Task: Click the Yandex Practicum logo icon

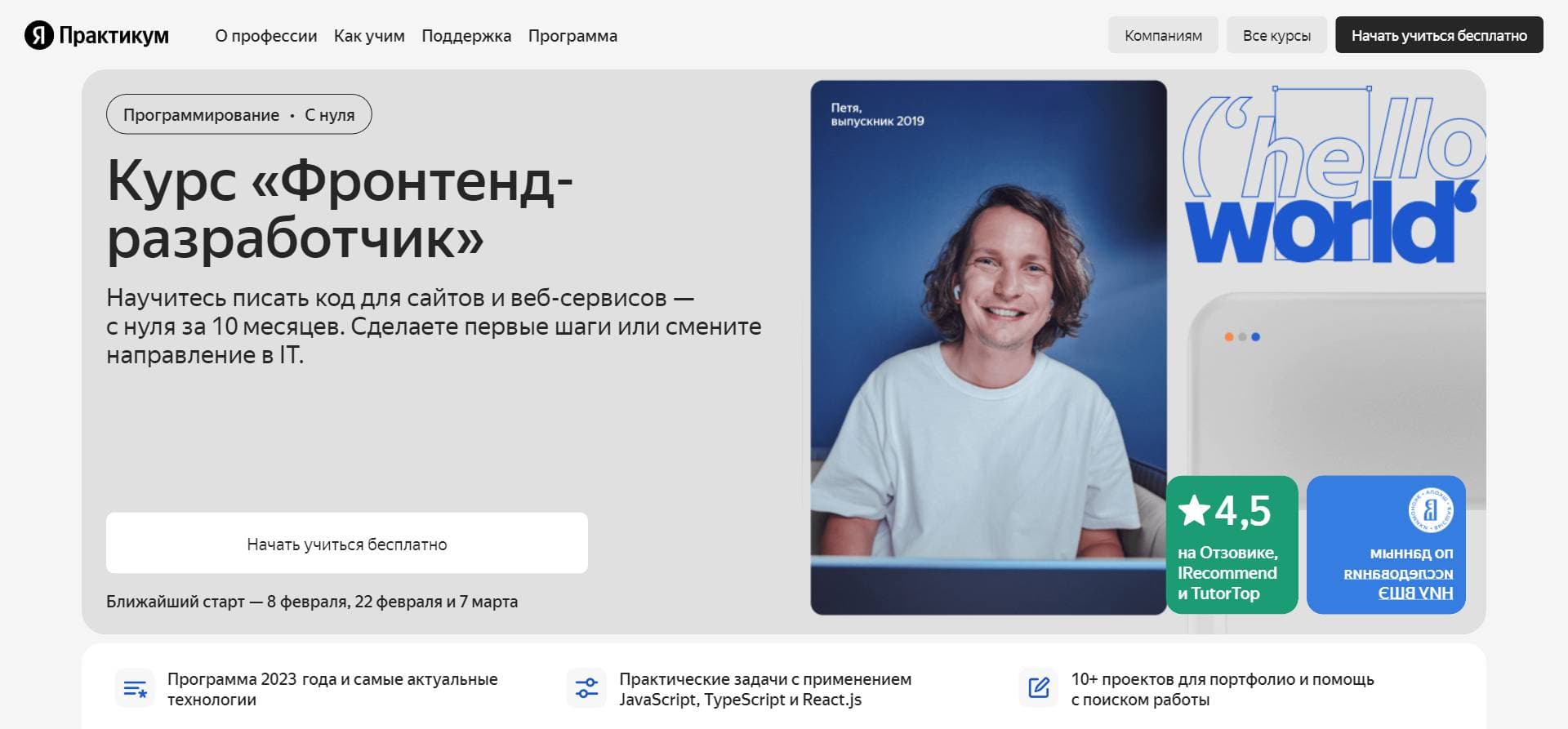Action: click(38, 35)
